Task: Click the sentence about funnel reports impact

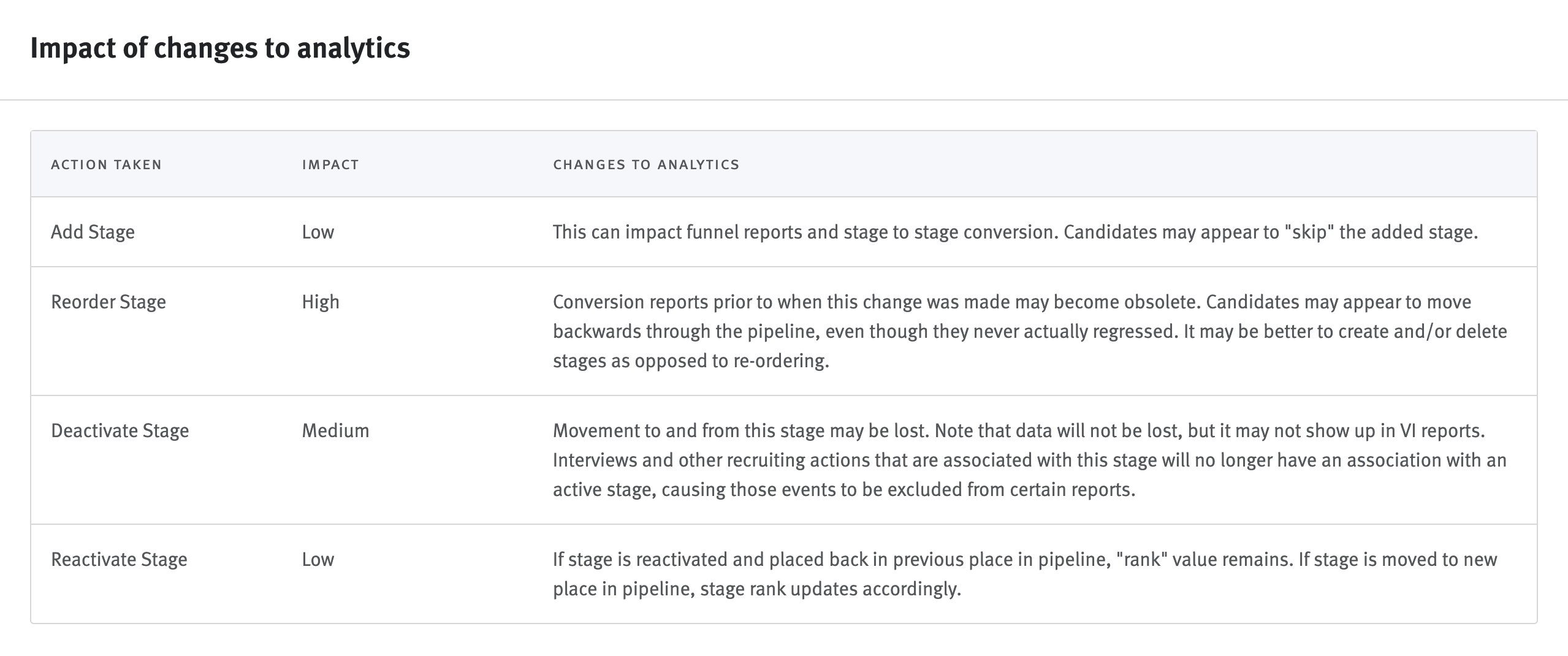Action: coord(805,232)
